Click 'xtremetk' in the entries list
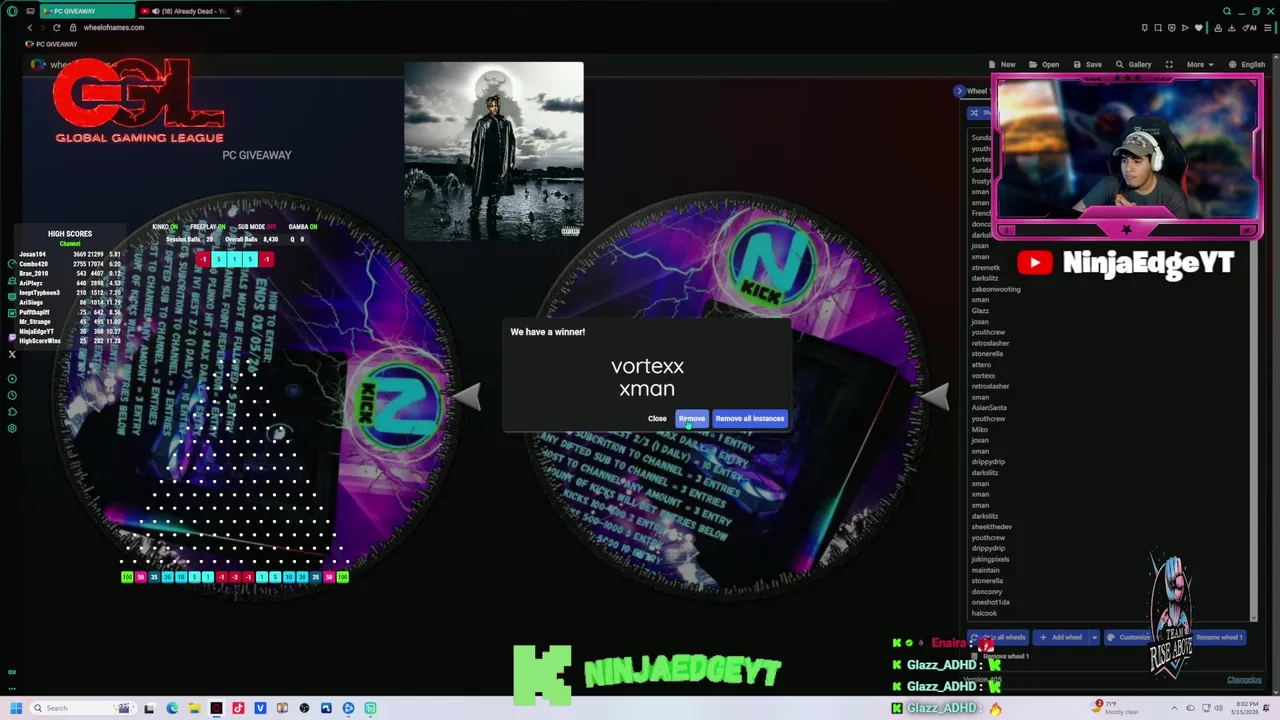This screenshot has width=1280, height=720. [985, 268]
